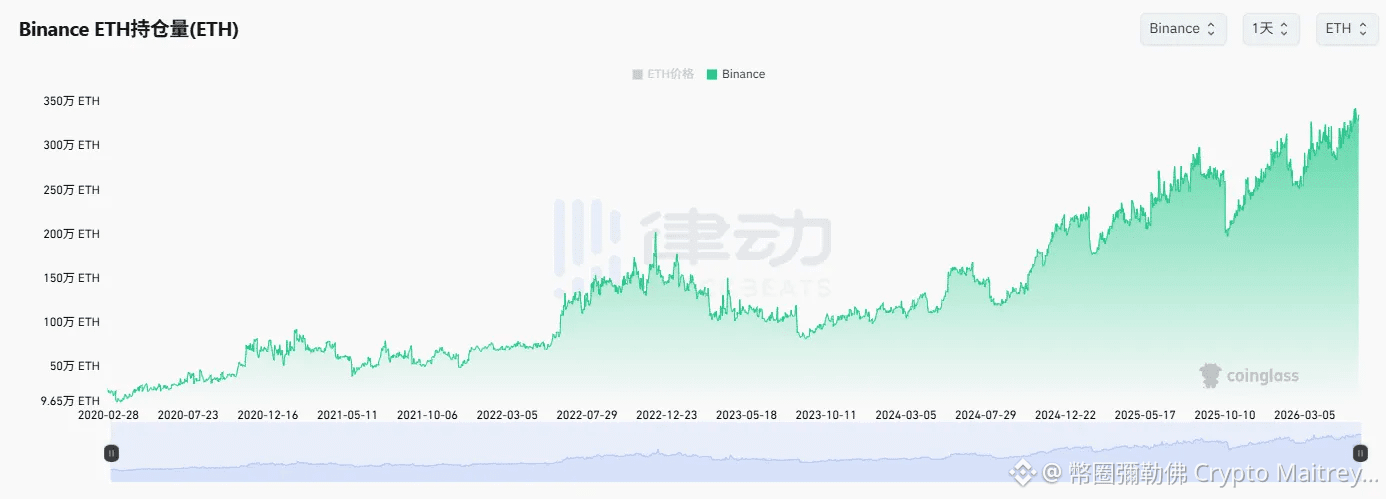The image size is (1386, 499).
Task: Grab the left range slider handle
Action: tap(111, 453)
